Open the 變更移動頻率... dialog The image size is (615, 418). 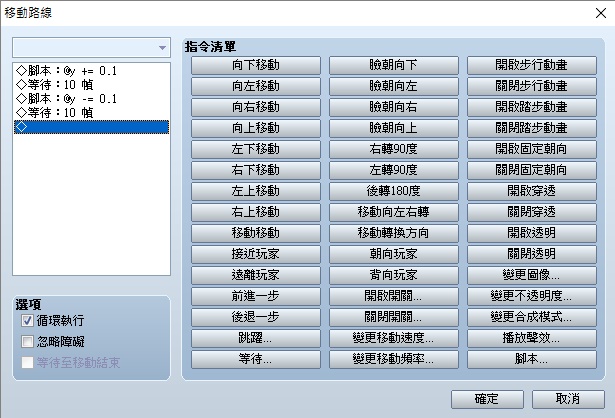(394, 359)
